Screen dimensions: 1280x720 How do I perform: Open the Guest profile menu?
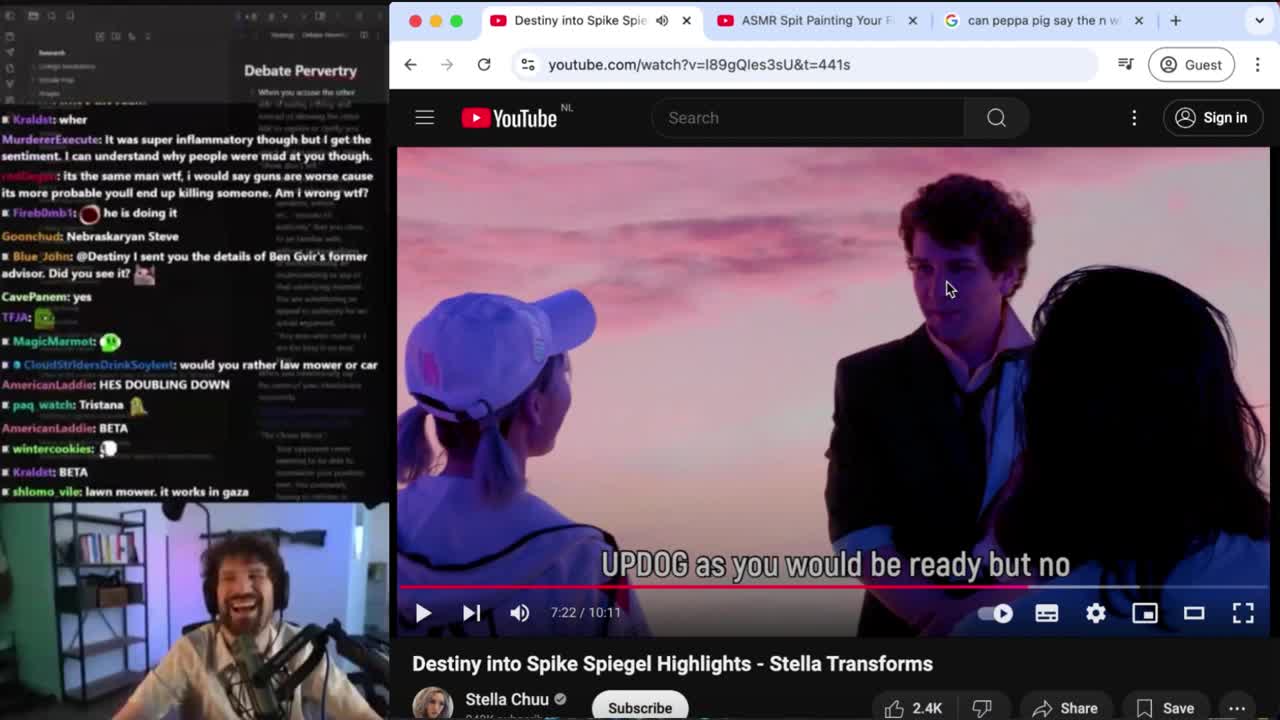(x=1191, y=64)
